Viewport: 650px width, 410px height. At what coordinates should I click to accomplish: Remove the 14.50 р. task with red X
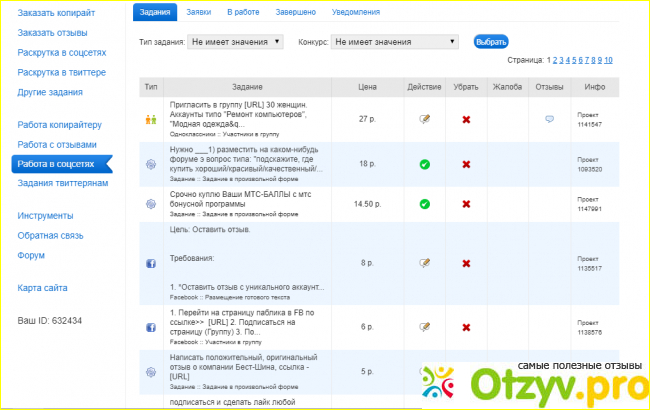pyautogui.click(x=466, y=203)
